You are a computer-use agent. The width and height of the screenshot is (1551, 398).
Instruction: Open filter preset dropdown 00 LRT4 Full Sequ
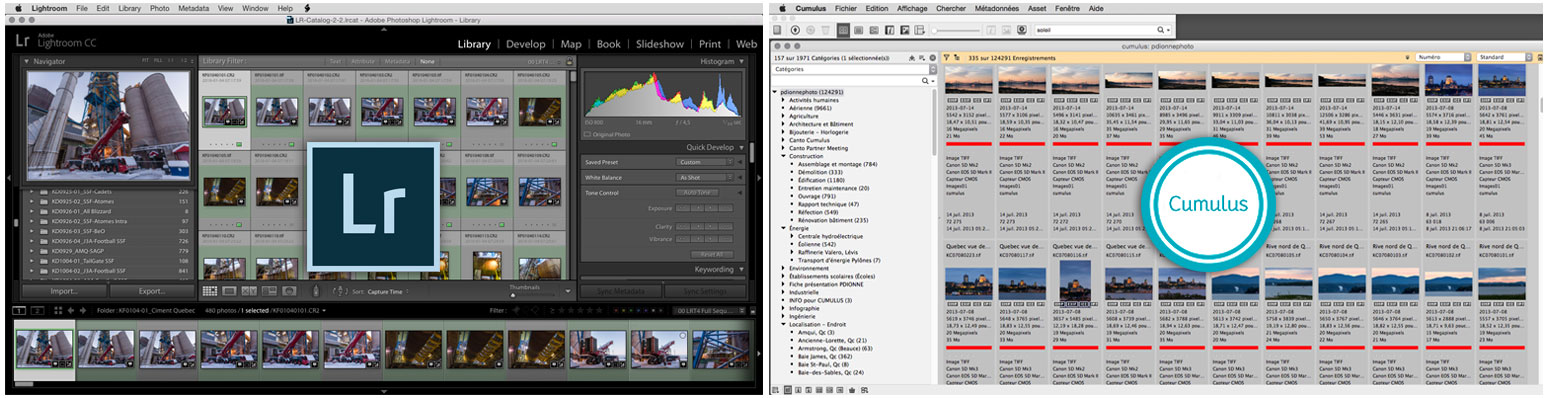[x=708, y=310]
